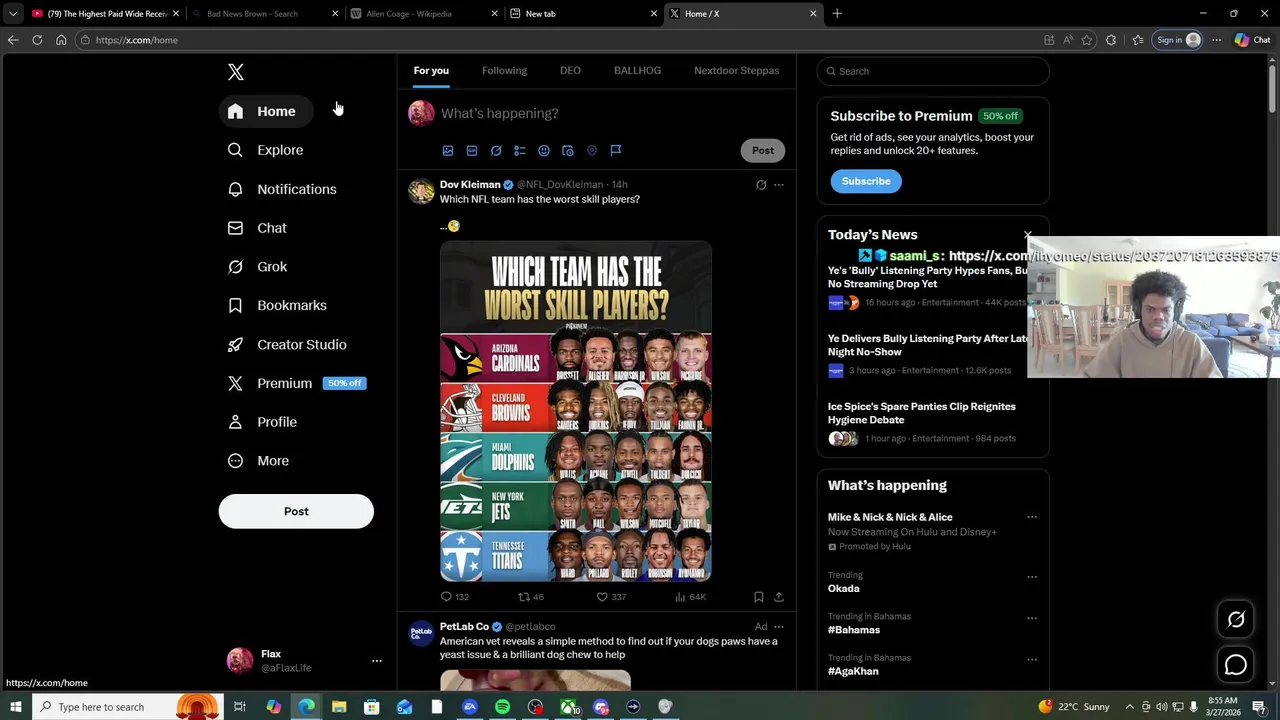
Task: Open Chat in the left navigation
Action: click(258, 228)
